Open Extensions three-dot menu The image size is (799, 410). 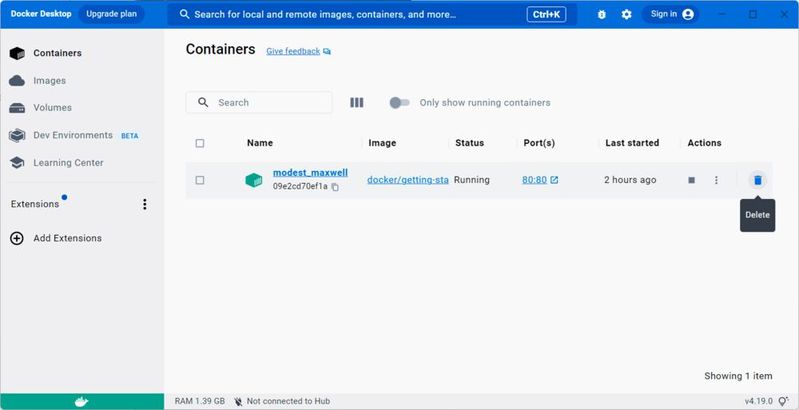[145, 204]
